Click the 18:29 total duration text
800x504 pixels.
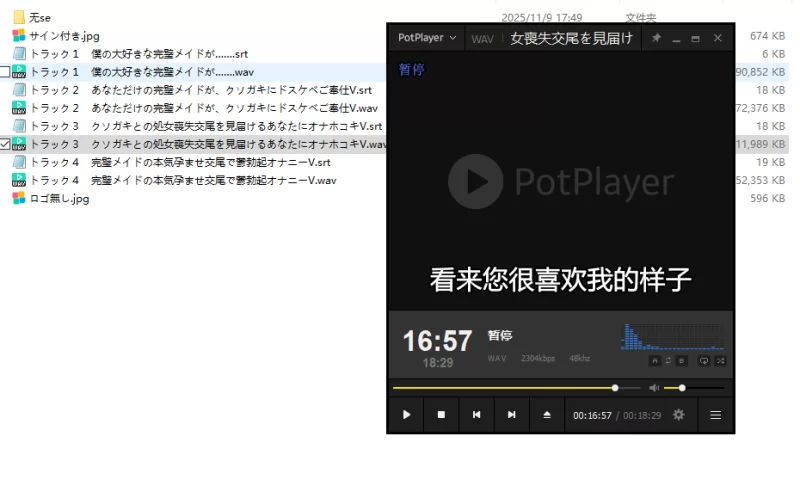(x=438, y=363)
